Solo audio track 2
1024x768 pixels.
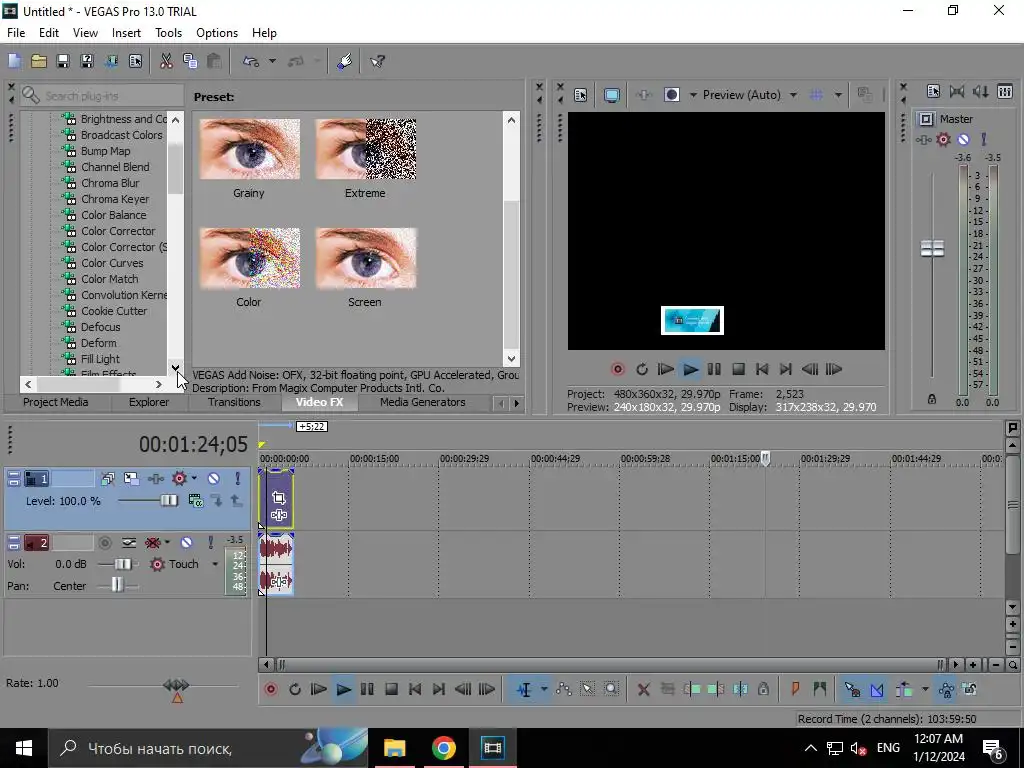(210, 543)
